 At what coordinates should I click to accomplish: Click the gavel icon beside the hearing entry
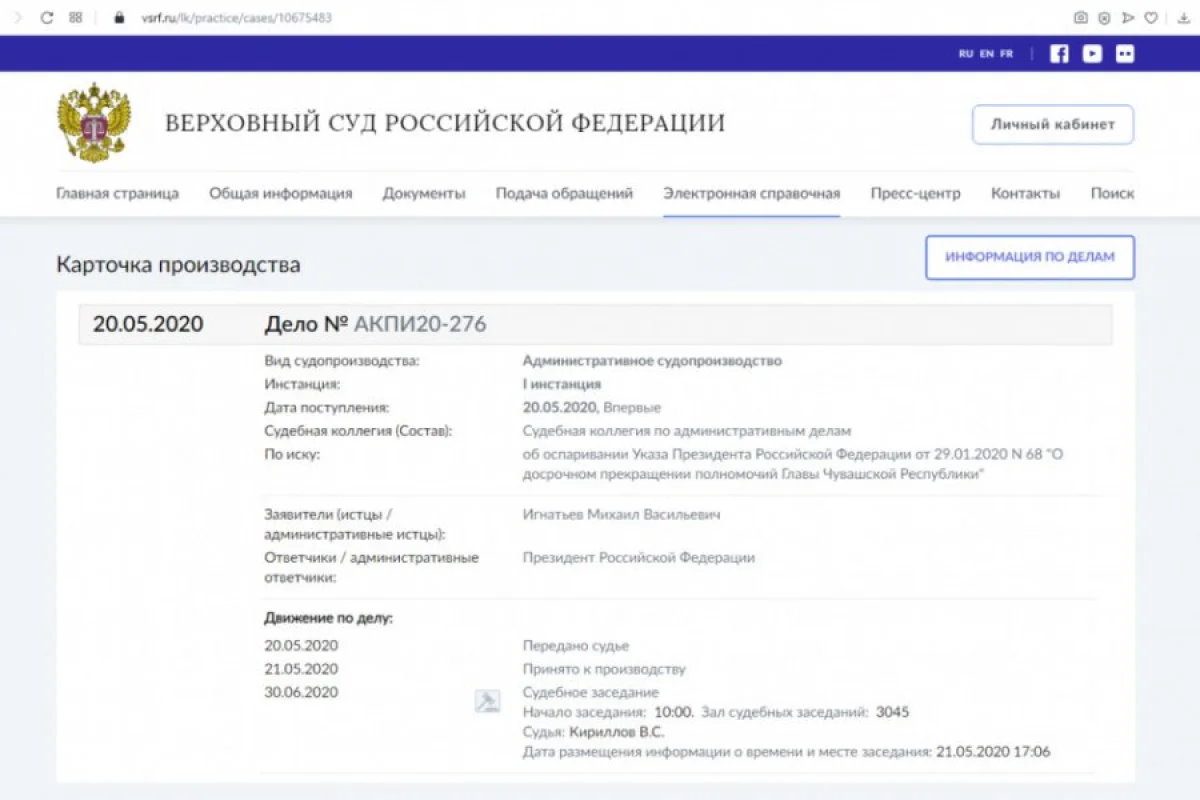[x=487, y=701]
